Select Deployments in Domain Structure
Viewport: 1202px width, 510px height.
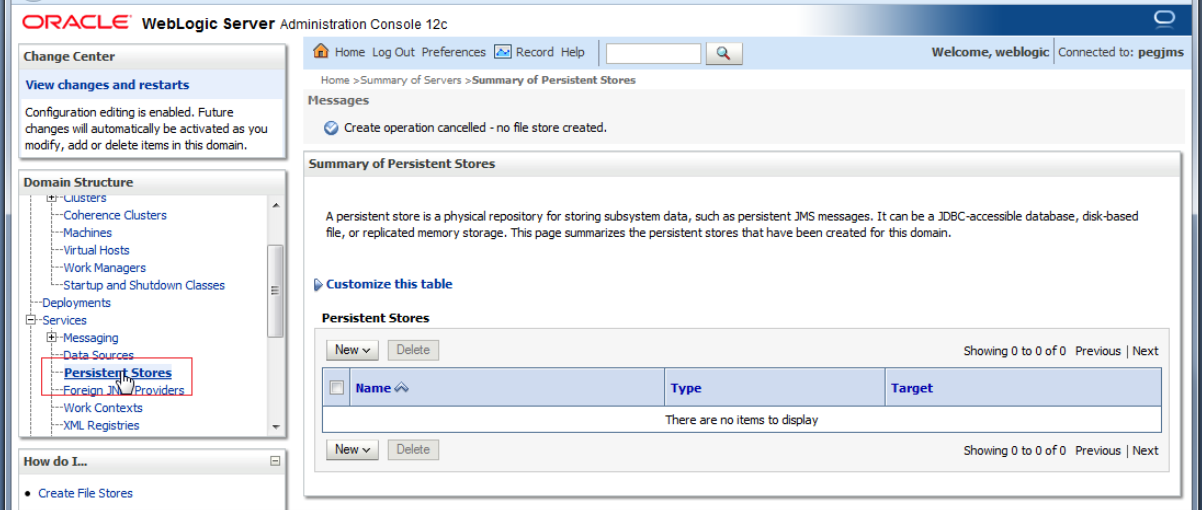tap(76, 303)
